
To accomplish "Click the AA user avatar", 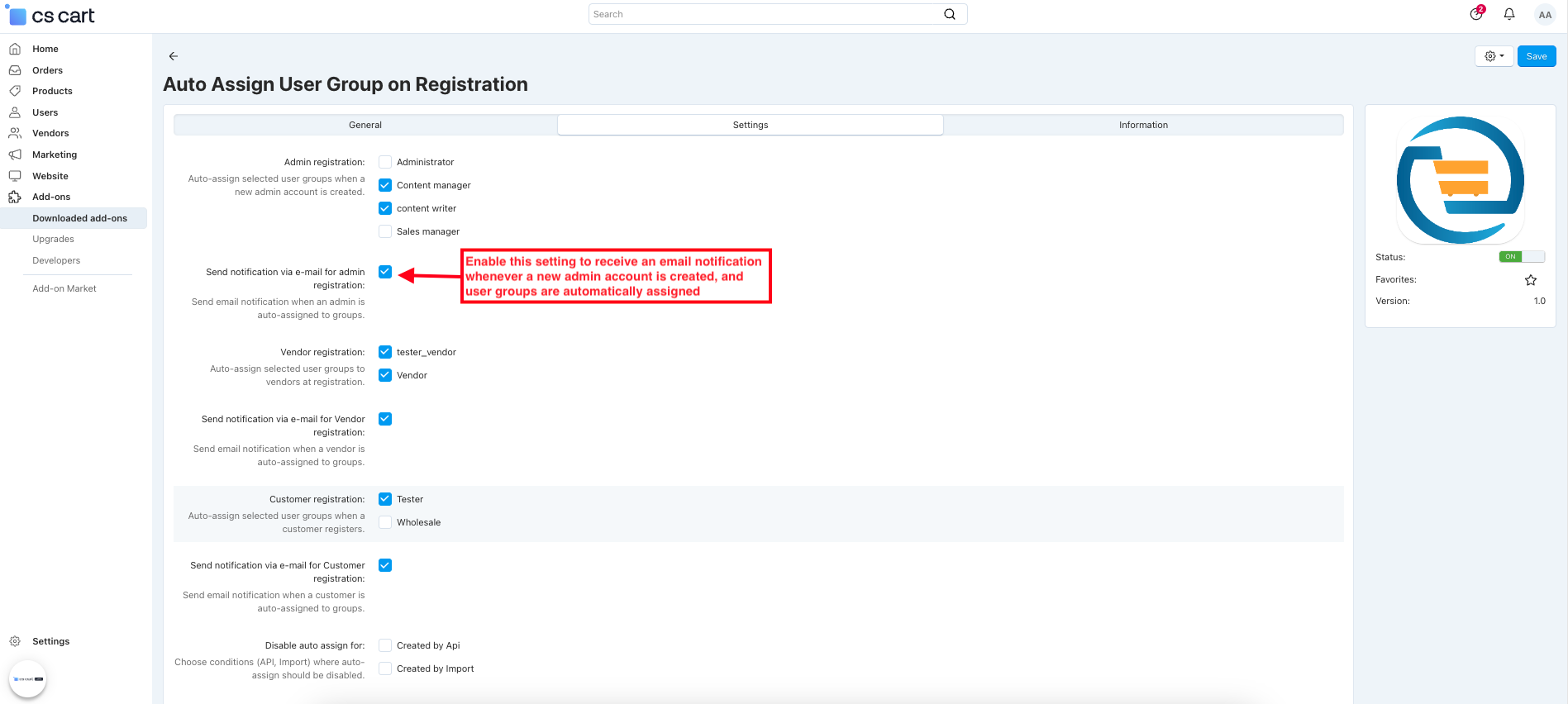I will (1544, 14).
